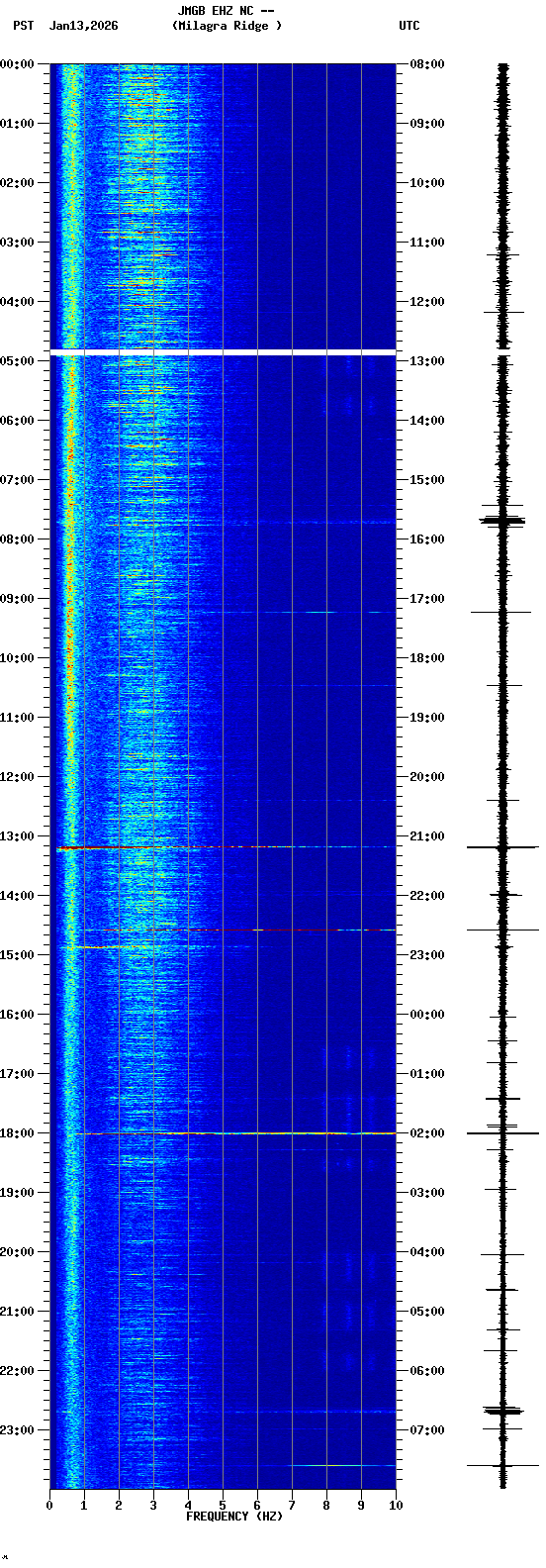The image size is (546, 1568).
Task: Click the 02:00 UTC time label
Action: [x=427, y=1133]
